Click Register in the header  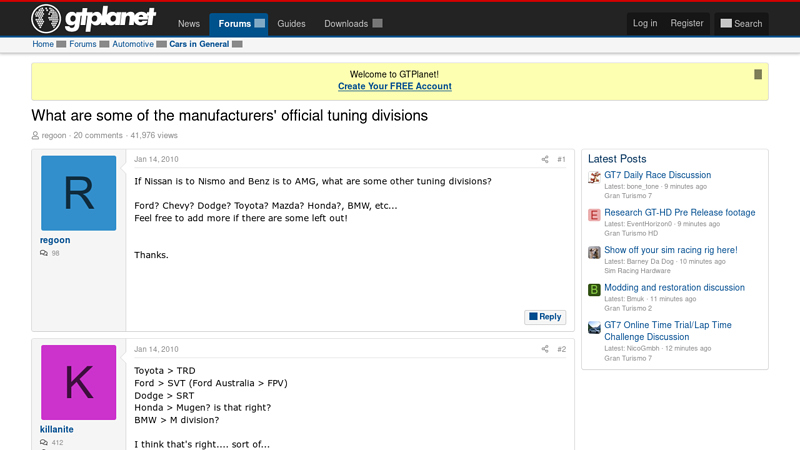tap(687, 23)
